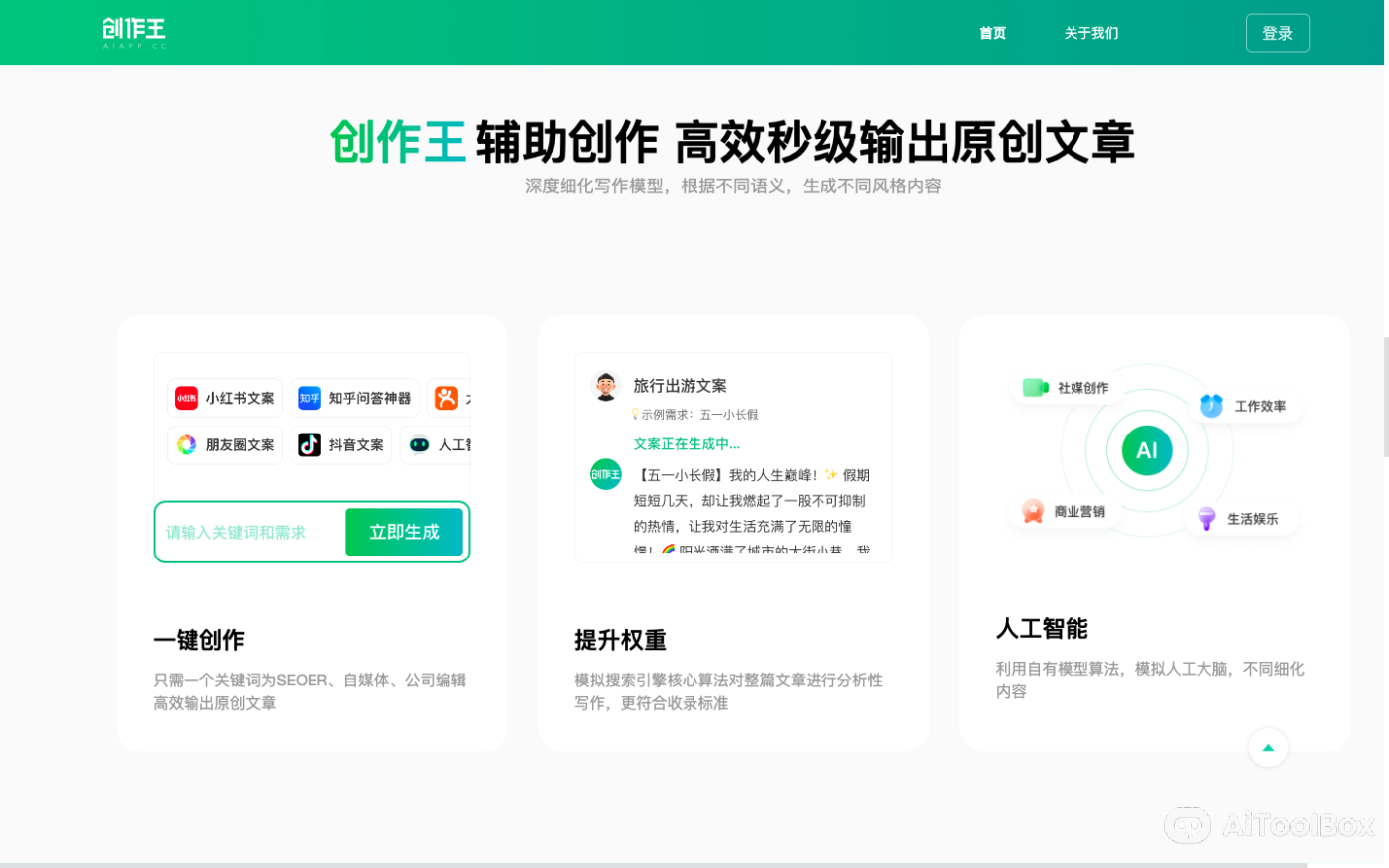Open the 关于我们 navigation item

(x=1091, y=33)
